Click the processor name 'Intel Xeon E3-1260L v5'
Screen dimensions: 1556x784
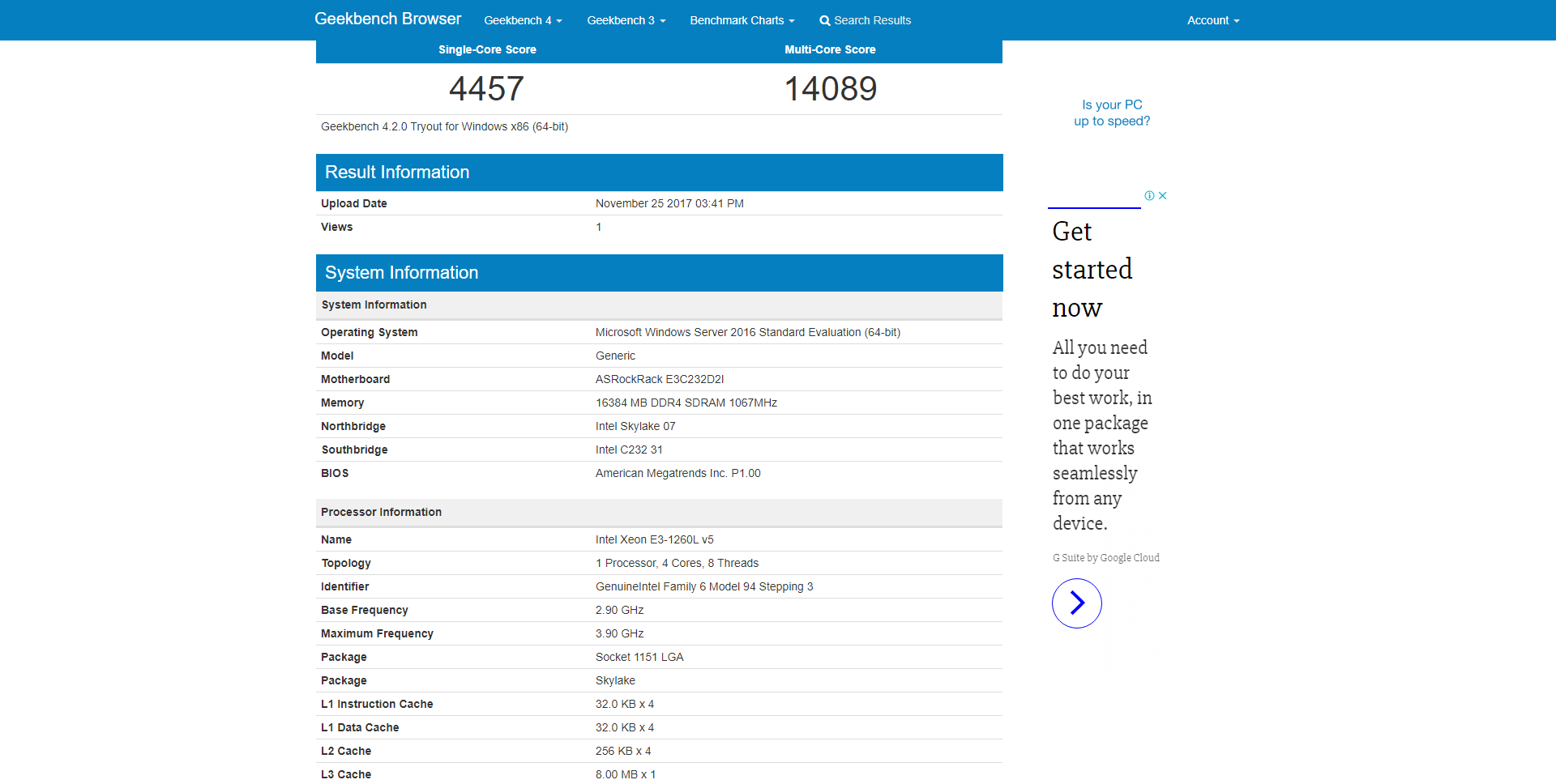(655, 539)
